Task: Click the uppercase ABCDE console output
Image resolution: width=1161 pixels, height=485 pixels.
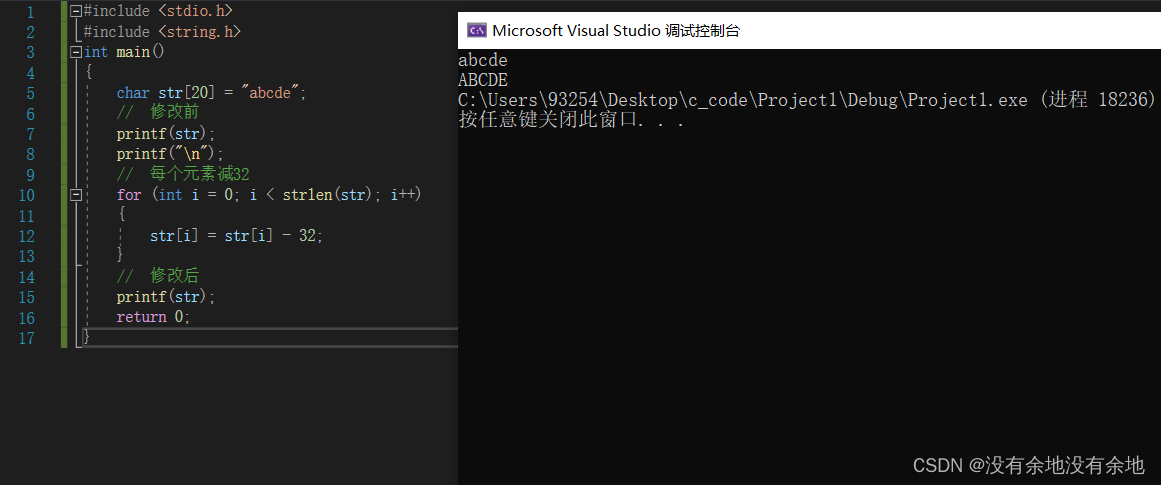Action: 484,80
